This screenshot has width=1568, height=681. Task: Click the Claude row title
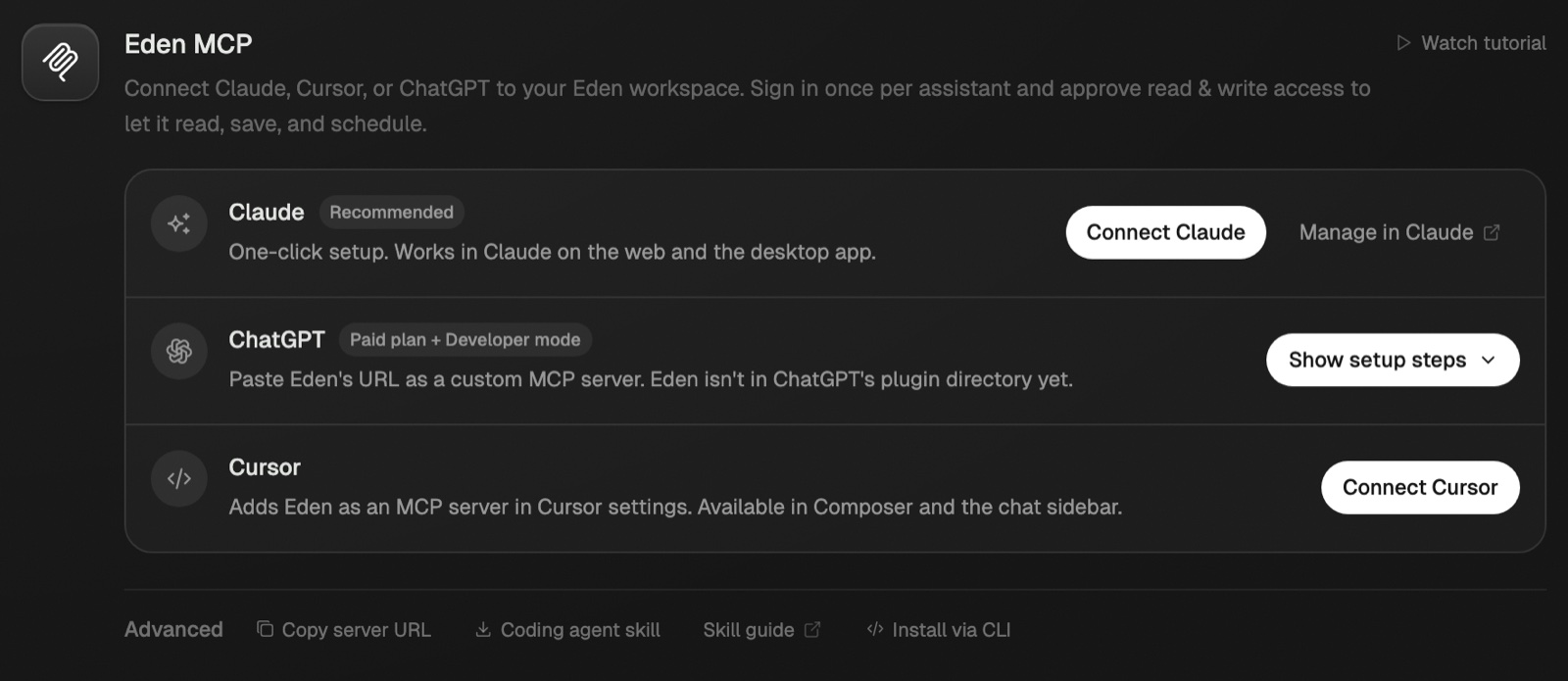(267, 212)
